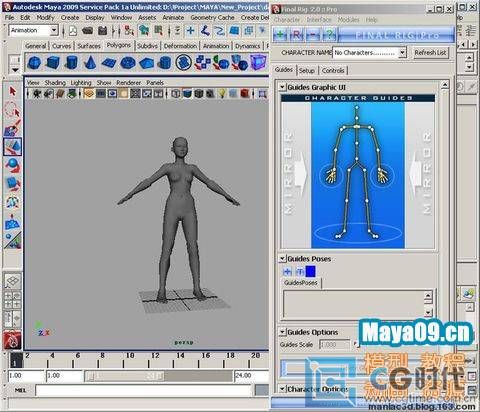Create a polygon plane from the shelf

click(108, 62)
